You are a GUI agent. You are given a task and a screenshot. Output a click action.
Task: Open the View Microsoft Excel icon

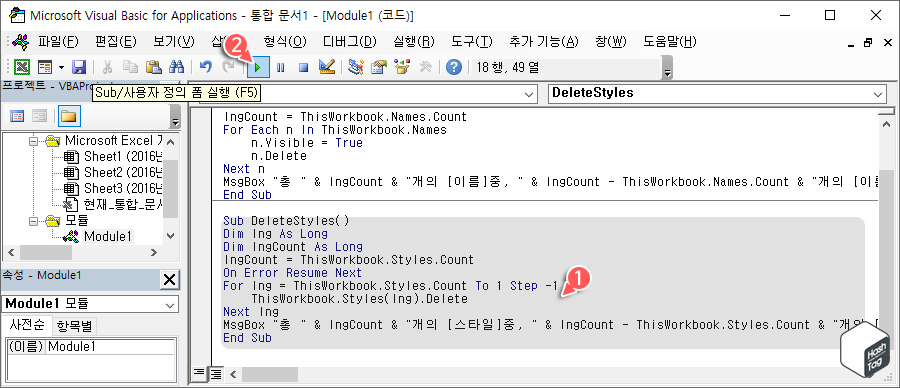pyautogui.click(x=22, y=67)
